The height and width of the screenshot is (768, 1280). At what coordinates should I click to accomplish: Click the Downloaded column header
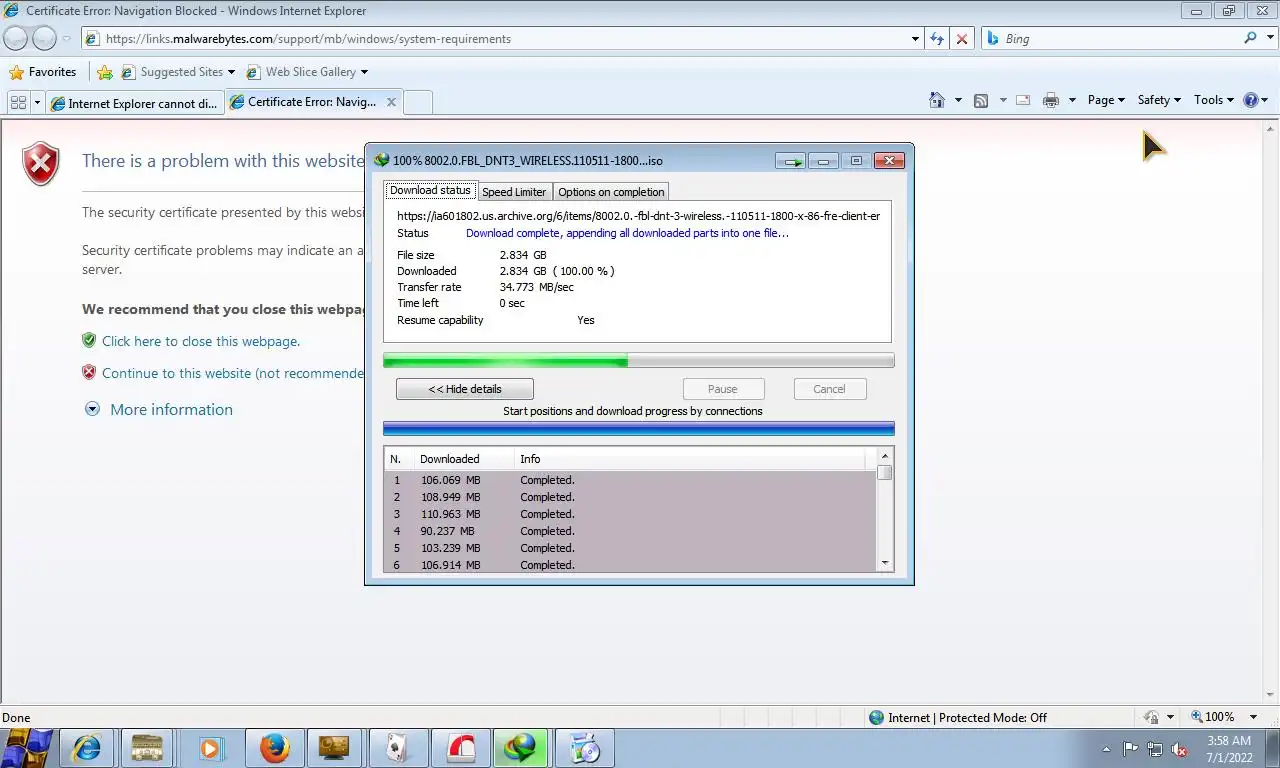pos(463,459)
